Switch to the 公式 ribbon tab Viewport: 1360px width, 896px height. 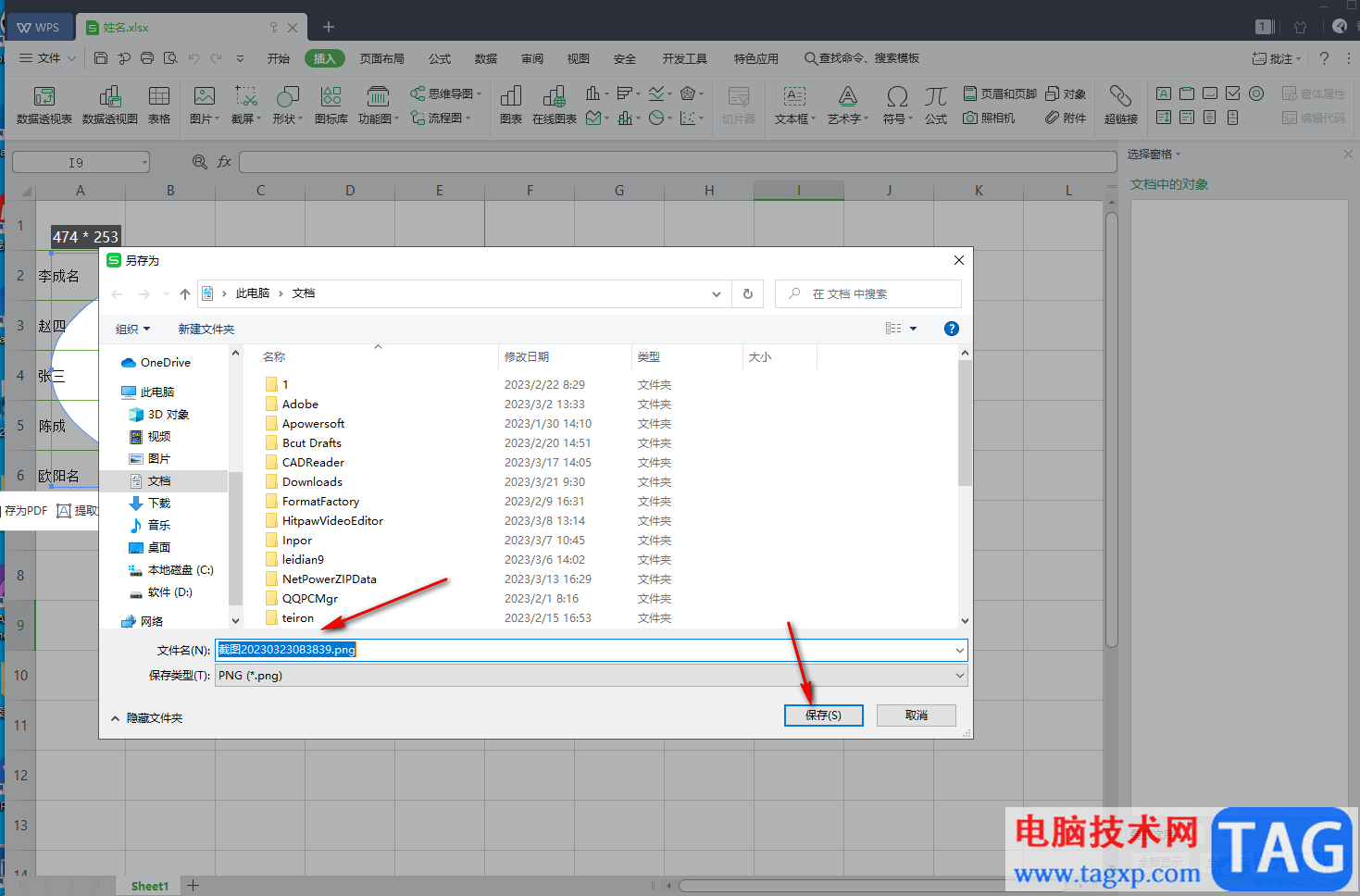pos(440,58)
